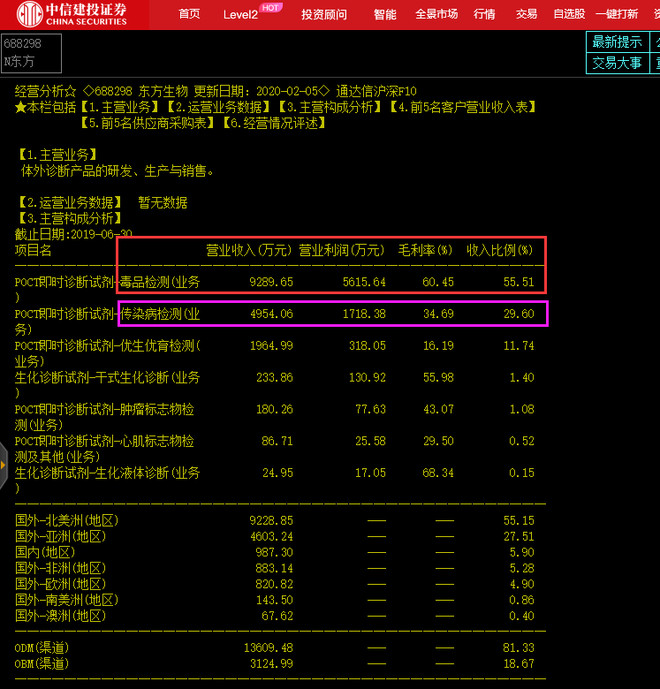Image resolution: width=660 pixels, height=689 pixels.
Task: Click the 国外-亚洲(地区) row
Action: pos(275,536)
